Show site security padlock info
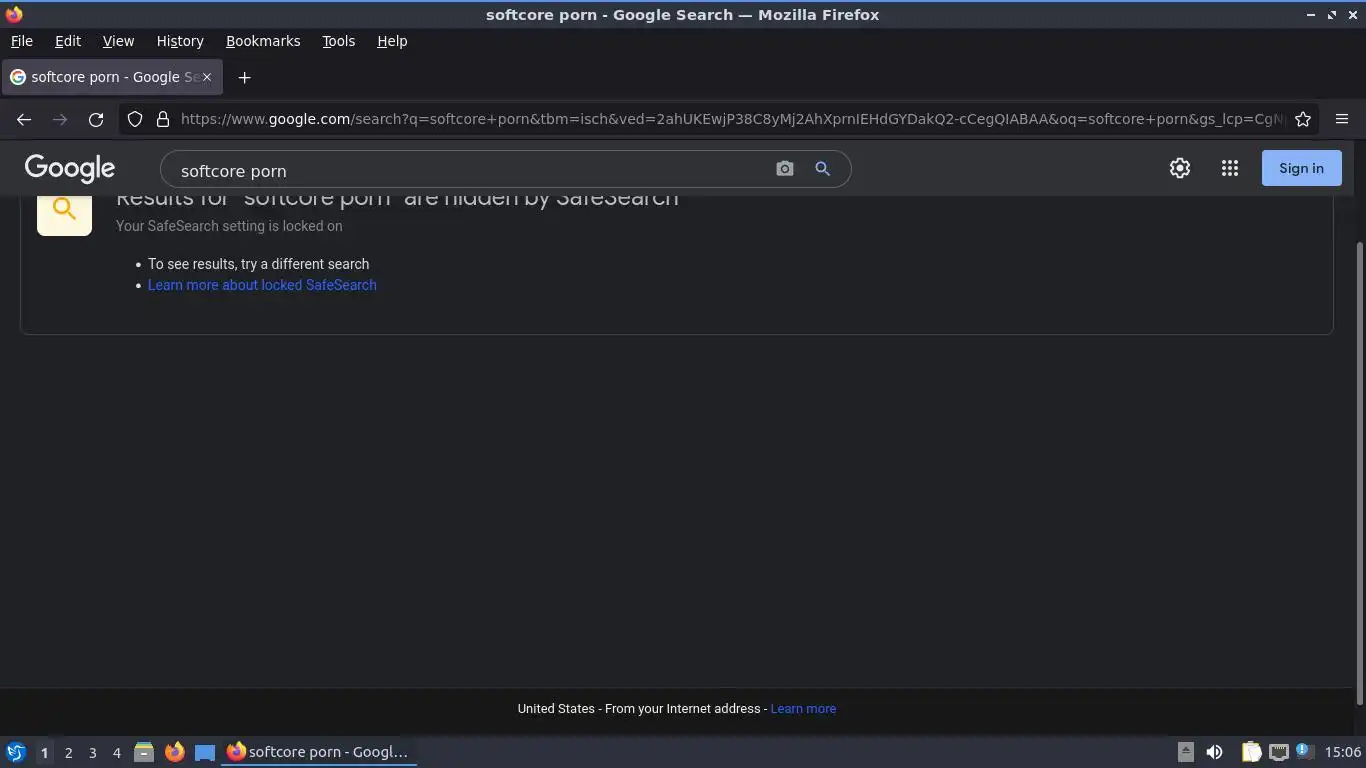Viewport: 1366px width, 768px height. click(x=163, y=119)
